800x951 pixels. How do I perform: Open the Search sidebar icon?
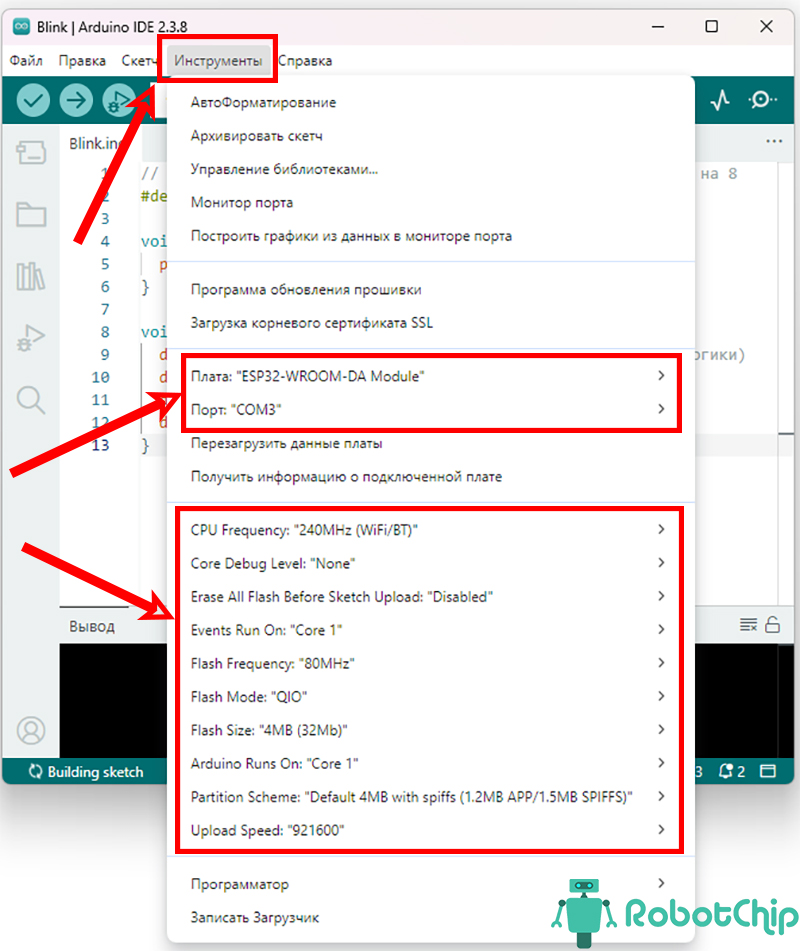pyautogui.click(x=31, y=400)
